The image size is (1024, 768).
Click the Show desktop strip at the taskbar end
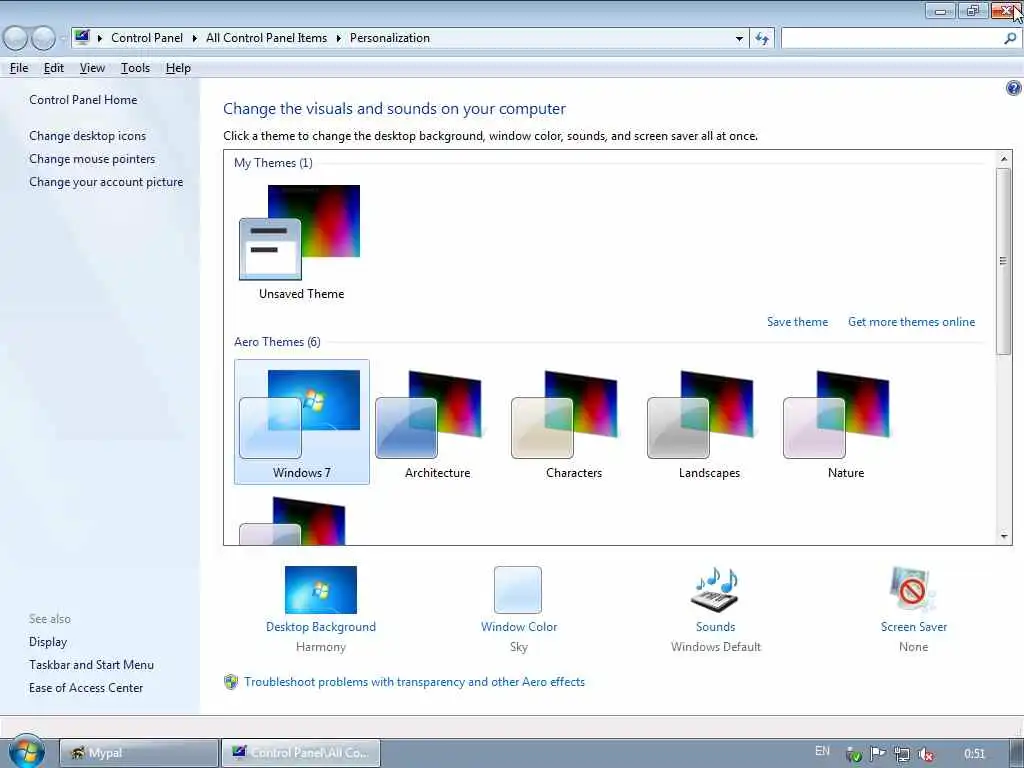[1016, 754]
